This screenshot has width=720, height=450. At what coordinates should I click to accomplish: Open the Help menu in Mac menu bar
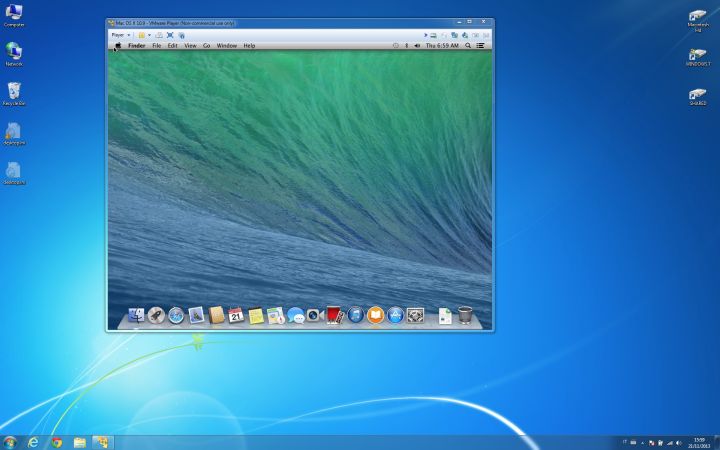point(249,45)
